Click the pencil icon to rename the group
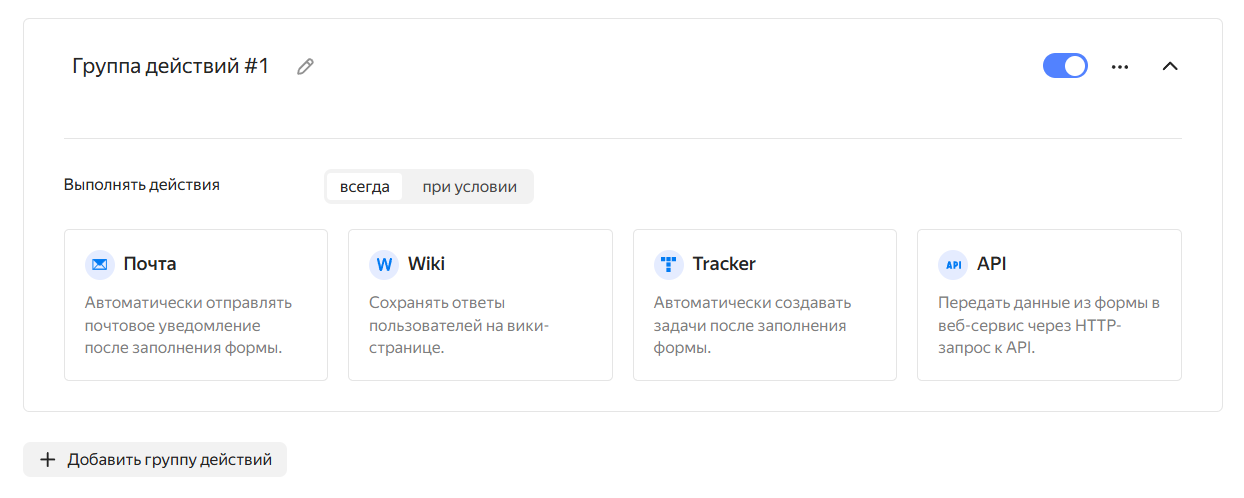The image size is (1244, 498). 306,67
